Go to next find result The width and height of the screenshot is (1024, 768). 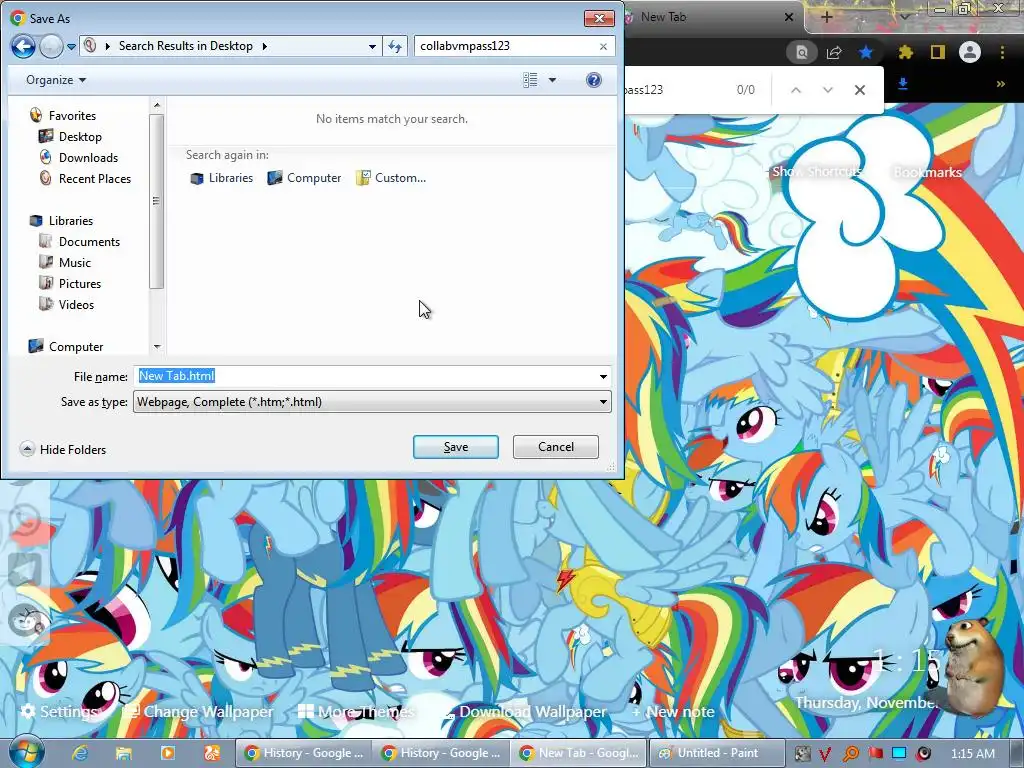click(x=827, y=90)
